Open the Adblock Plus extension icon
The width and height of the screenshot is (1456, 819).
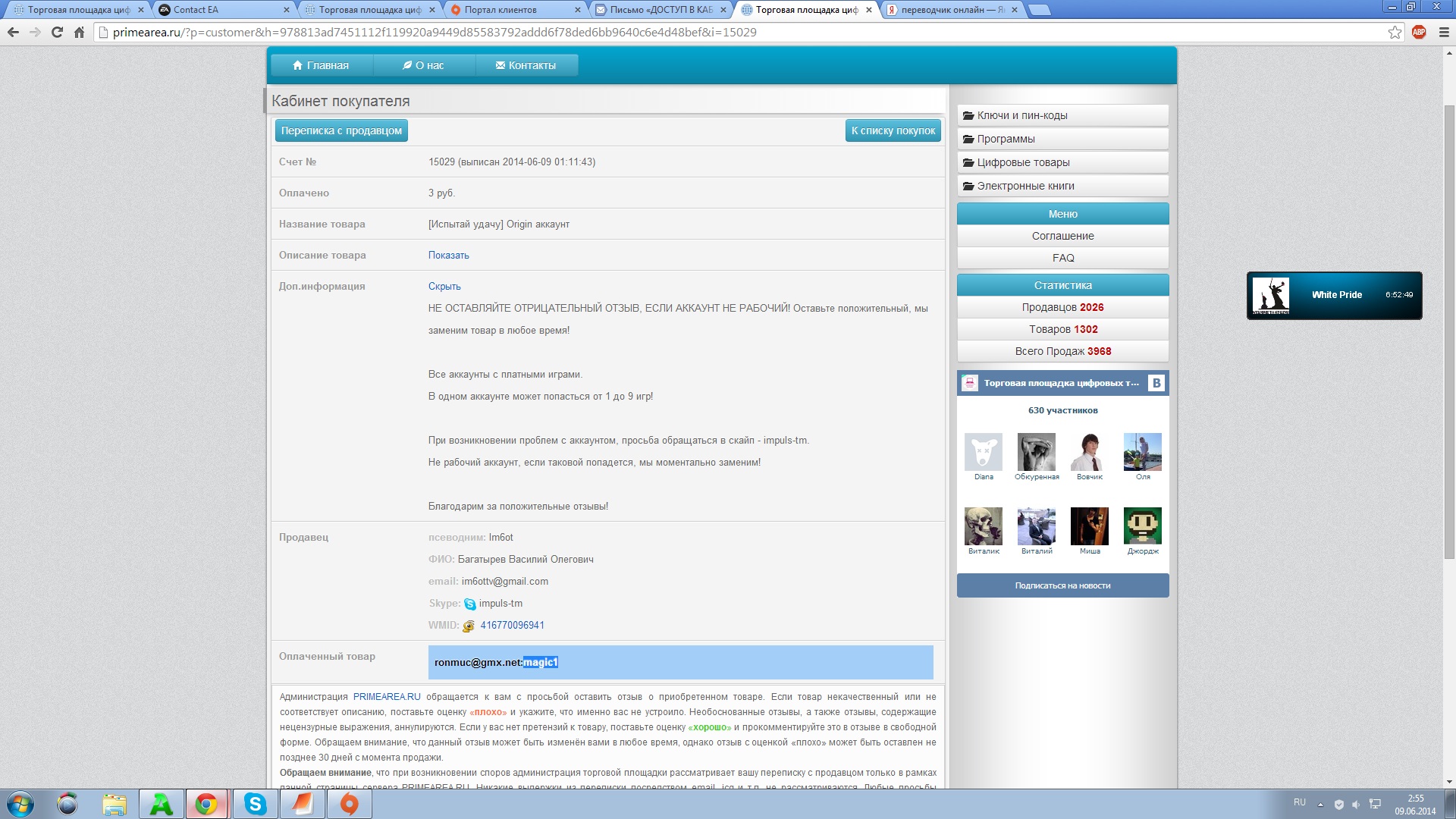[1419, 32]
